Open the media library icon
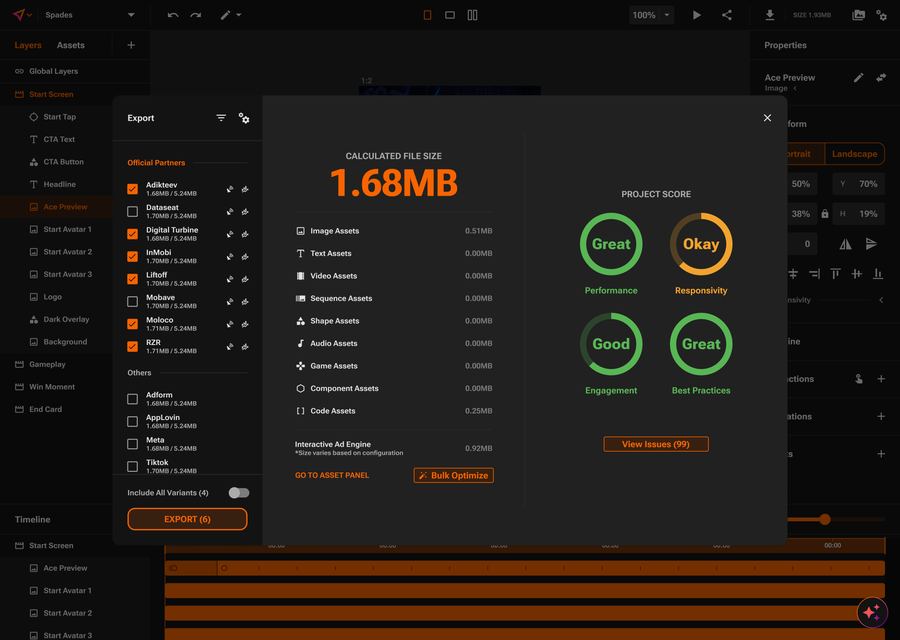This screenshot has width=900, height=640. [859, 15]
